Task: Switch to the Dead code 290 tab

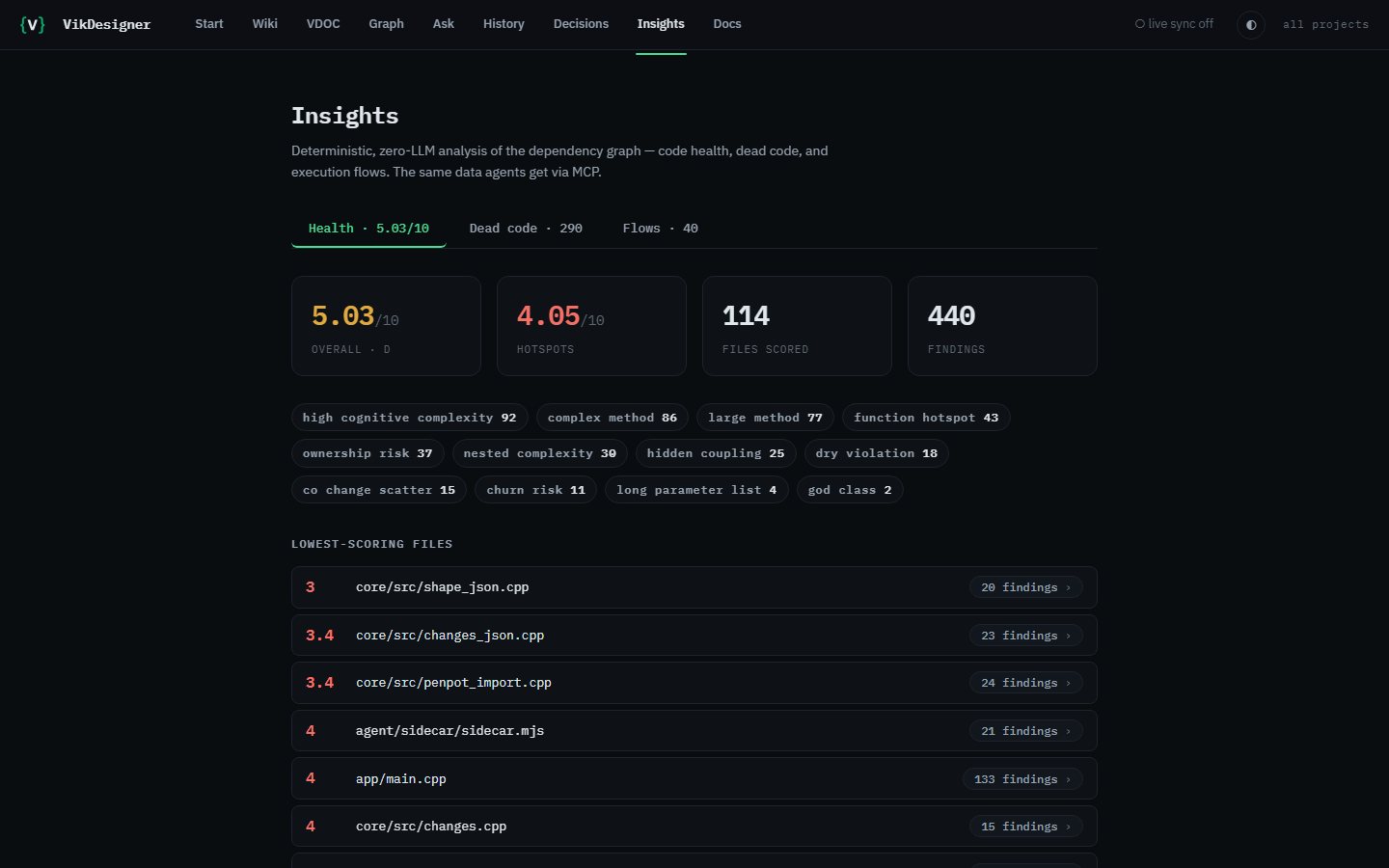Action: [x=526, y=229]
